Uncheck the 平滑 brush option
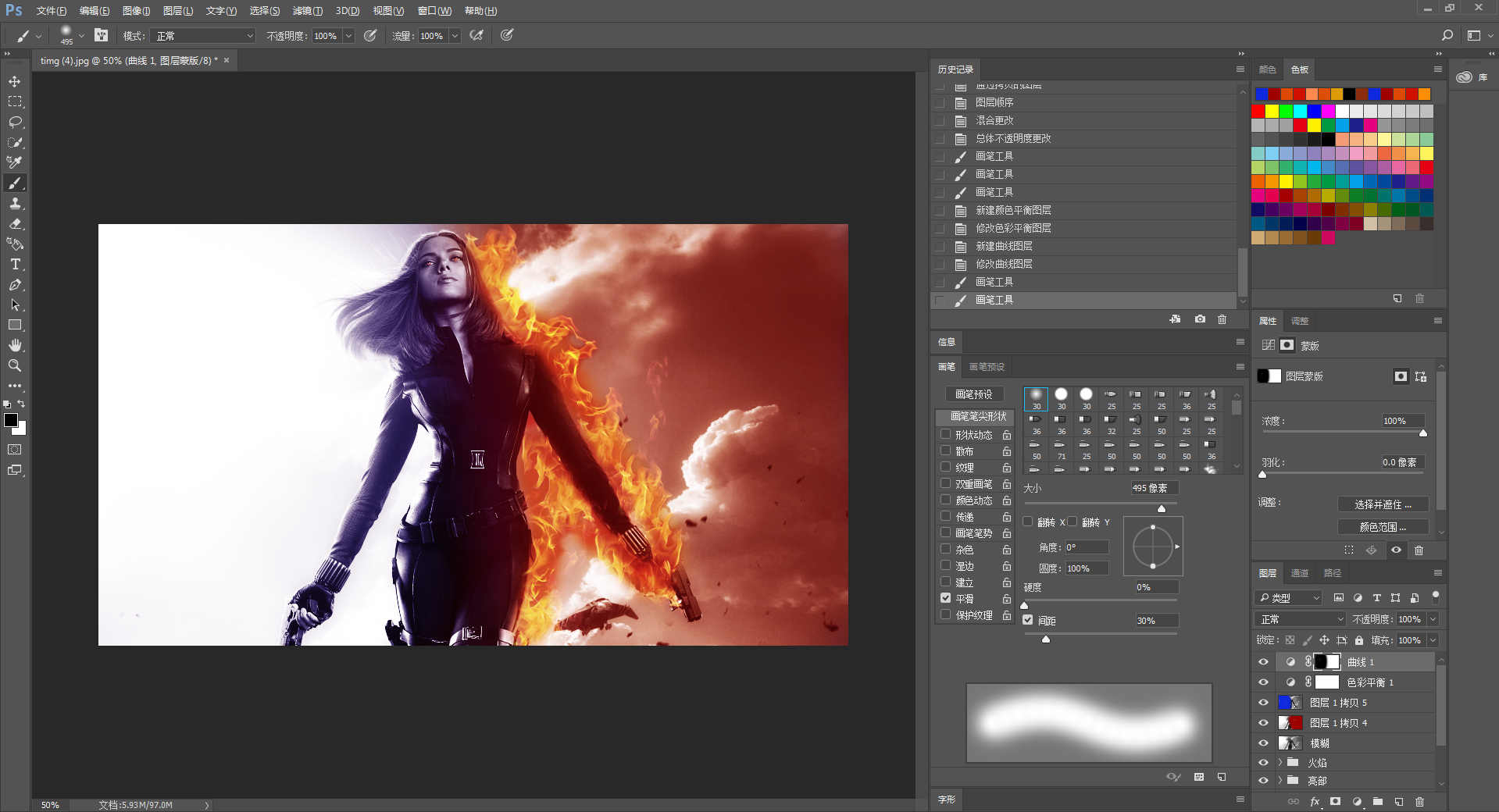 (x=945, y=598)
